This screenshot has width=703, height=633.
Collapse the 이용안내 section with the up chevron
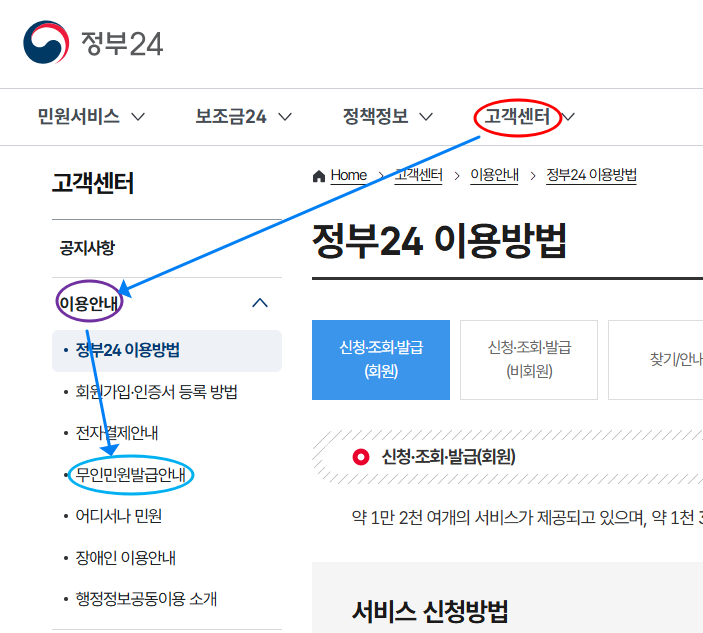tap(260, 303)
